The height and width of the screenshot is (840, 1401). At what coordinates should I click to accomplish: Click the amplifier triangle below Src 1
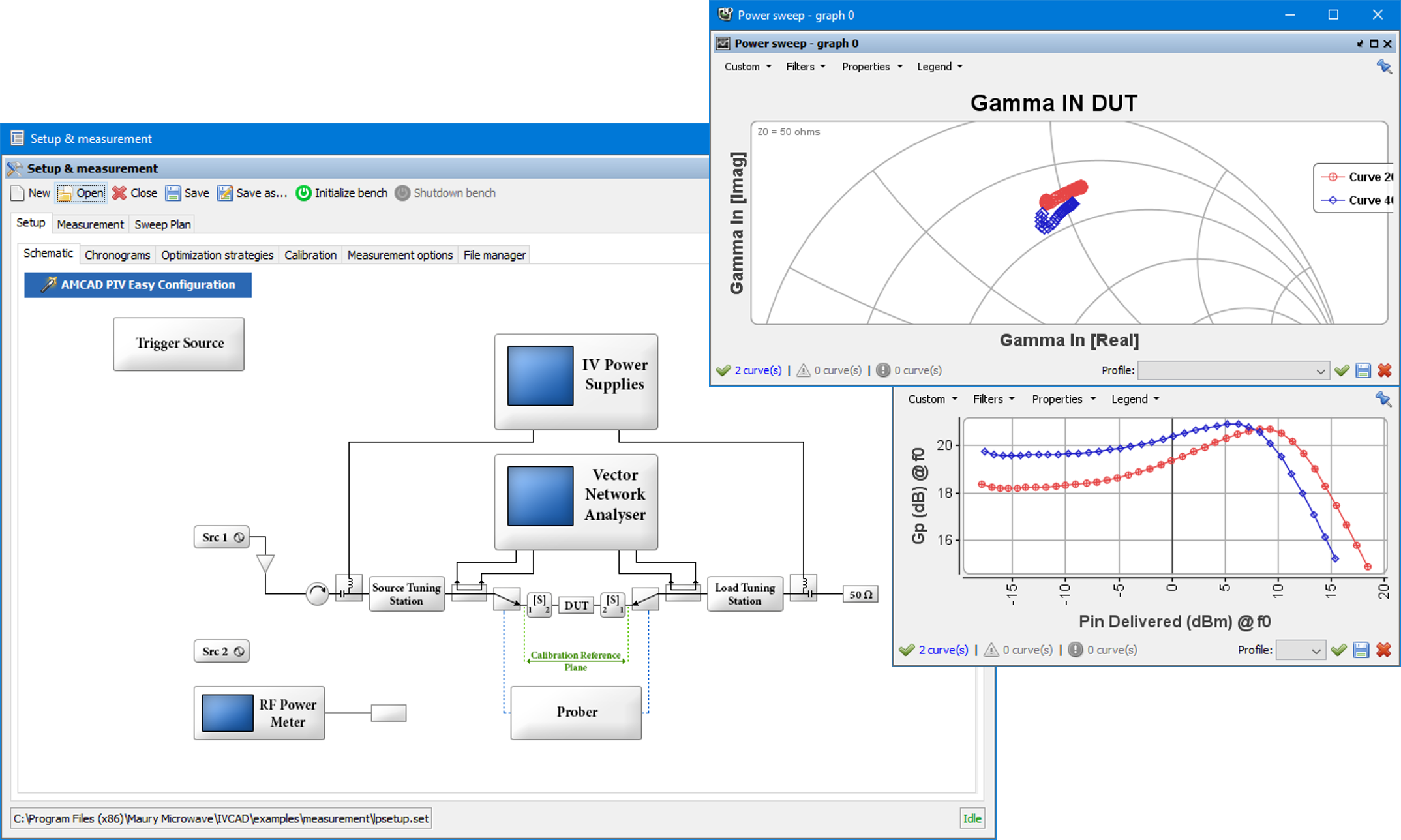[265, 563]
